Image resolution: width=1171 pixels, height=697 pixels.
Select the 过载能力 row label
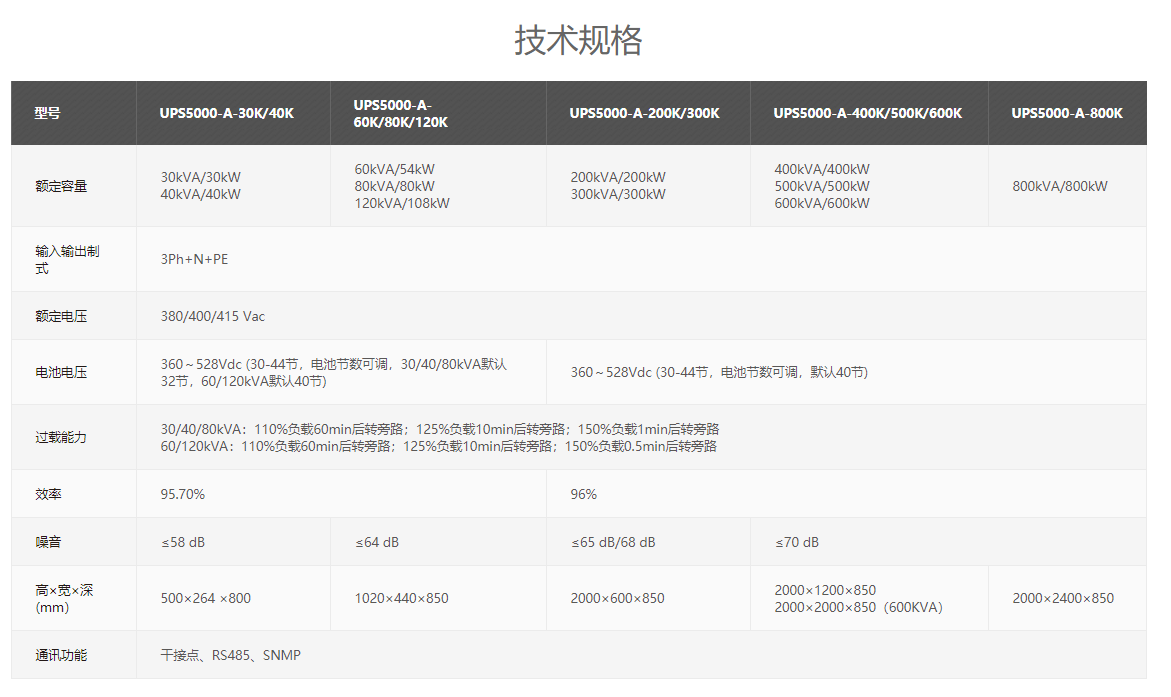pyautogui.click(x=60, y=437)
